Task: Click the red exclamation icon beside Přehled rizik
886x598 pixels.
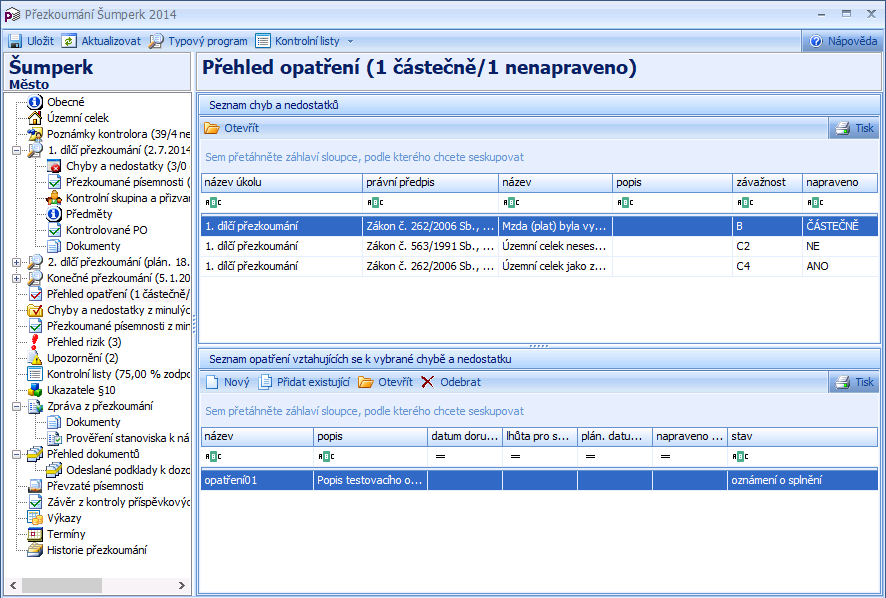Action: (35, 342)
